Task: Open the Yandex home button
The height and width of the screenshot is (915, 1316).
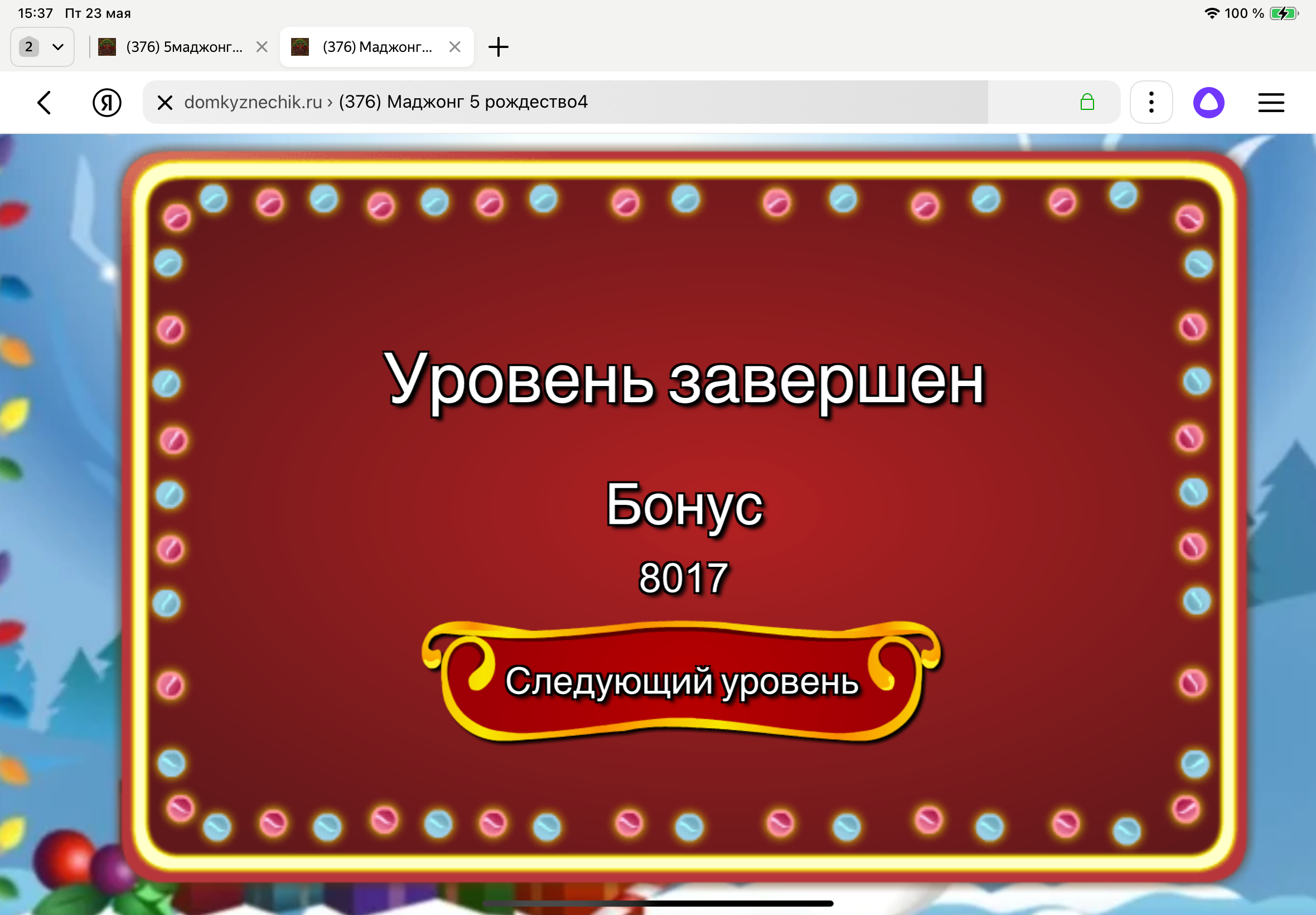Action: tap(107, 103)
